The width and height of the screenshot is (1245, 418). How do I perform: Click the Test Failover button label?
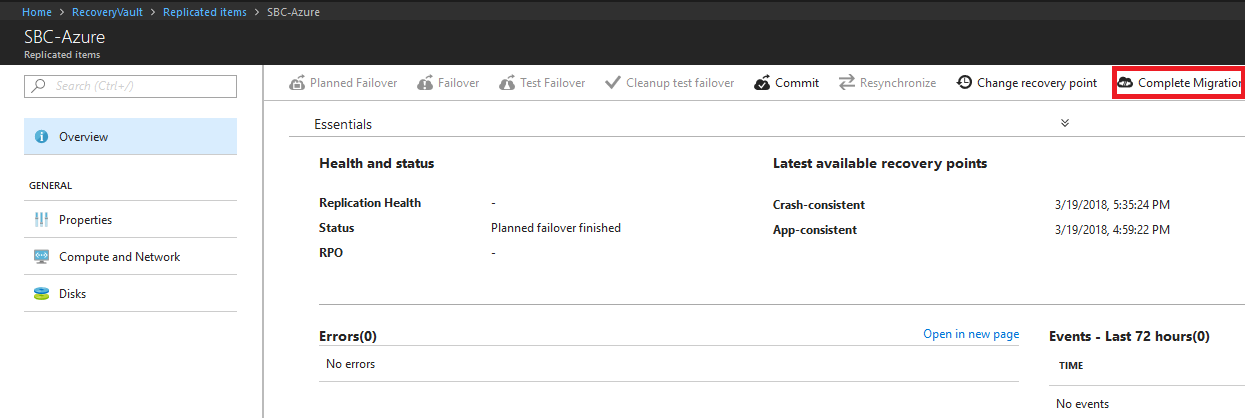point(553,83)
